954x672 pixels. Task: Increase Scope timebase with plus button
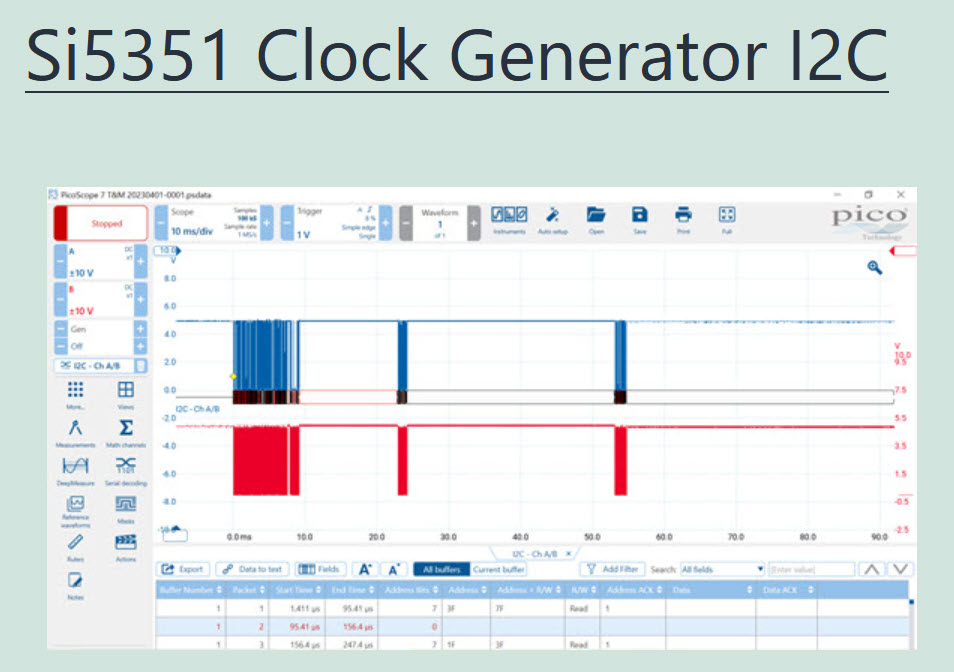click(267, 223)
